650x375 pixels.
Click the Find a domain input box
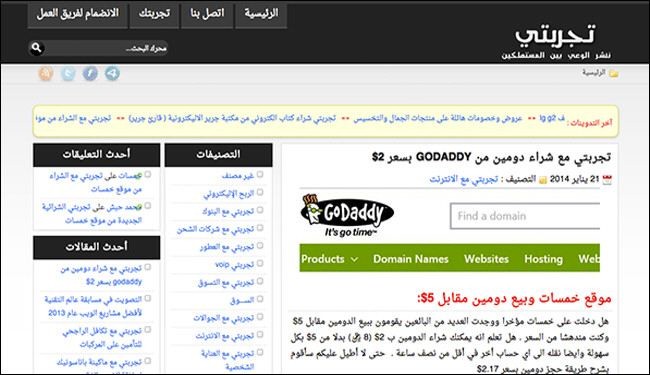tap(525, 216)
